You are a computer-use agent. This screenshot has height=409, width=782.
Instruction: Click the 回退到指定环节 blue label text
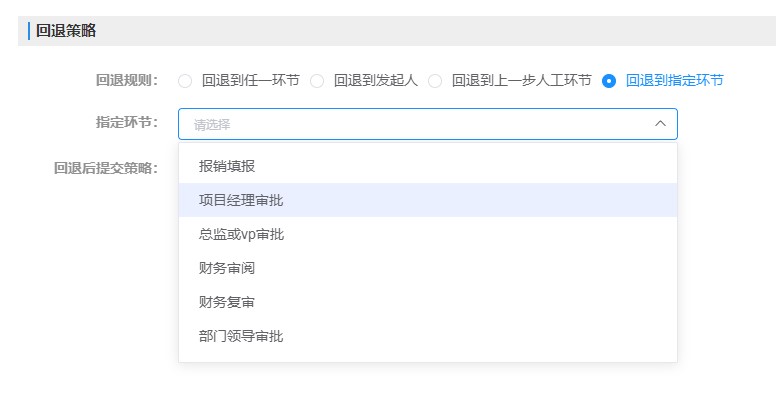click(x=674, y=81)
